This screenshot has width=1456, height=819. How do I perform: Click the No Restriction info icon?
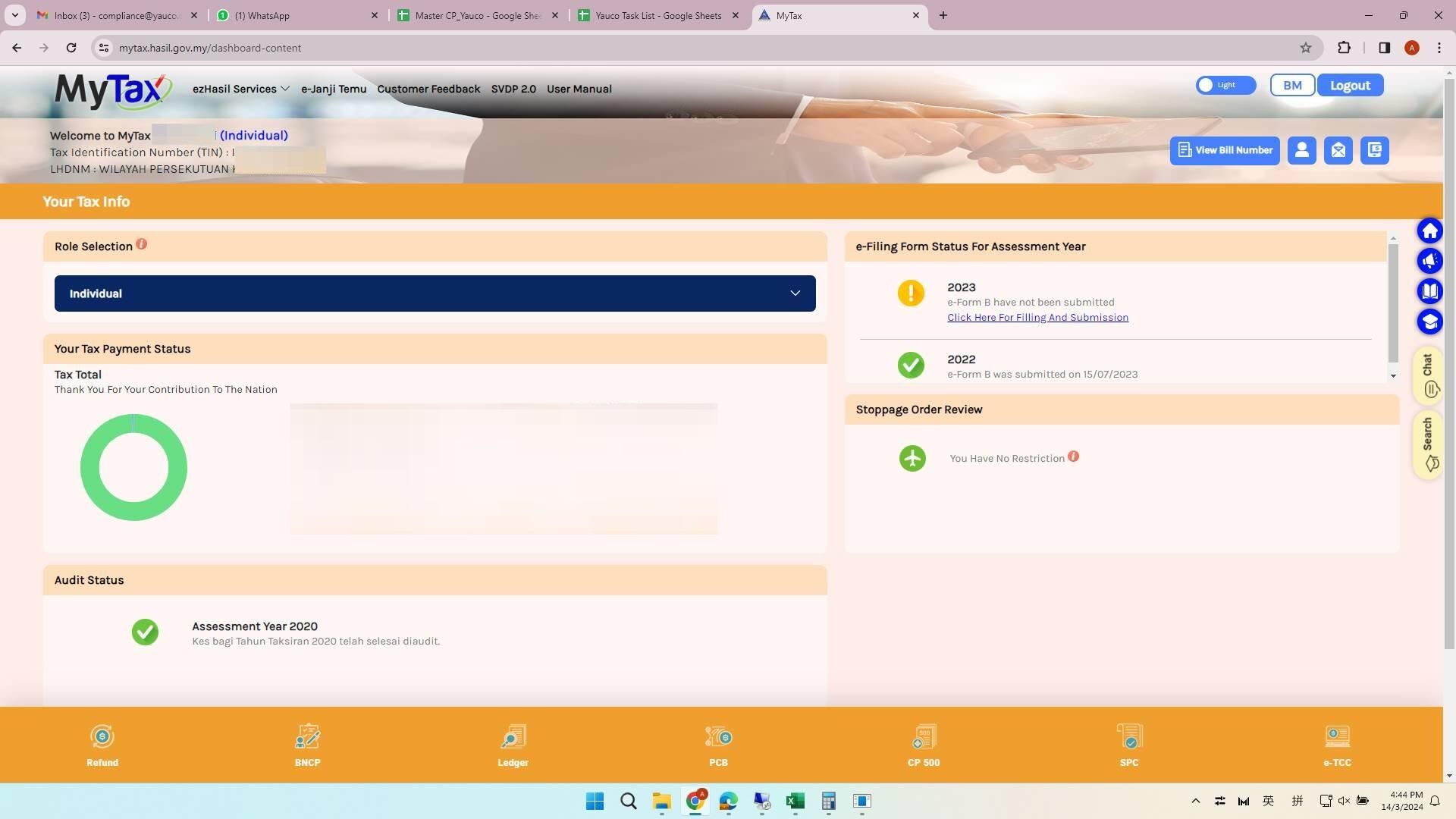pos(1074,457)
